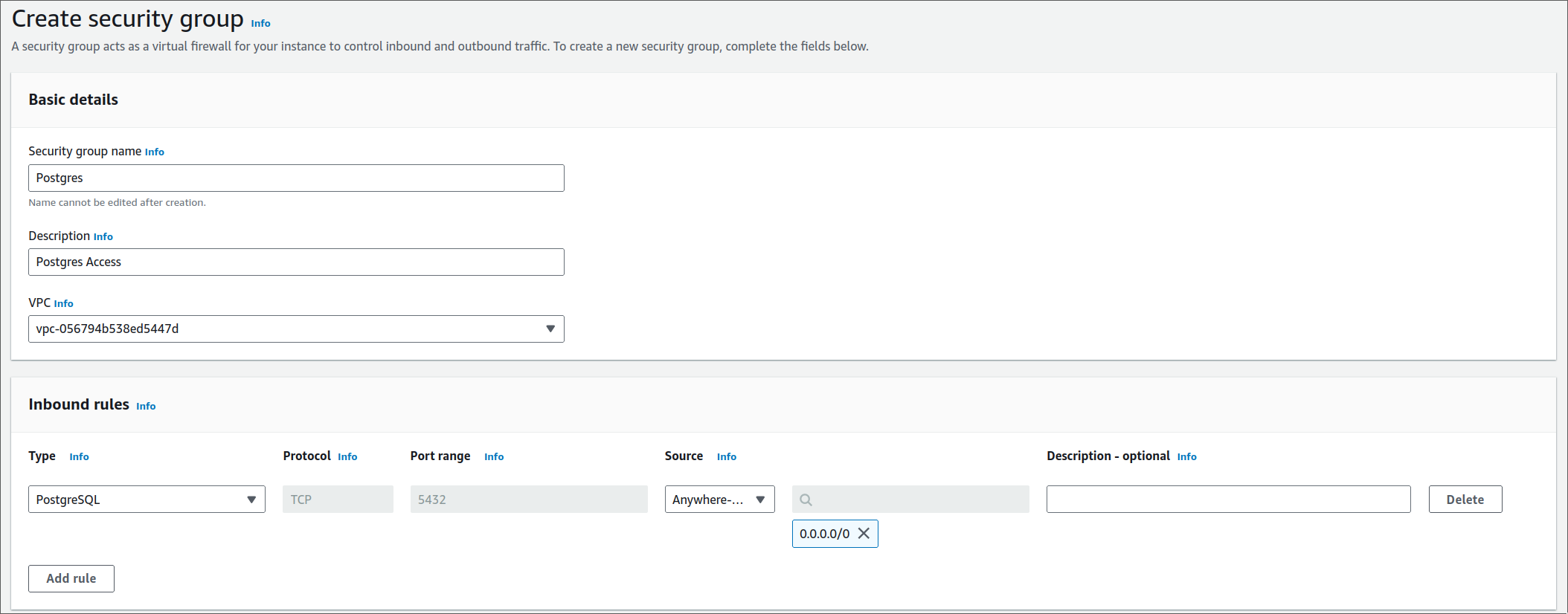1568x614 pixels.
Task: Click the magnifier in the source search box
Action: [x=806, y=500]
